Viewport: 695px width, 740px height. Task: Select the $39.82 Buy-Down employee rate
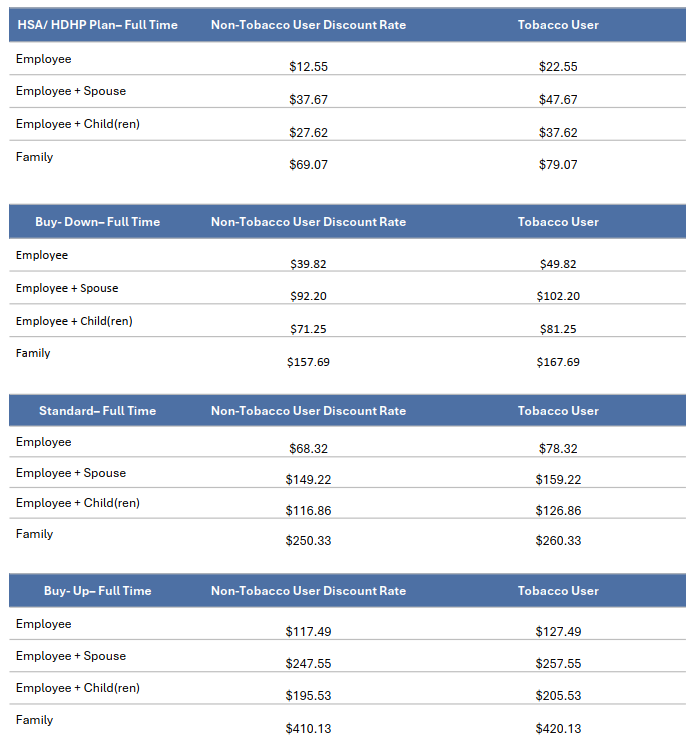pyautogui.click(x=308, y=264)
